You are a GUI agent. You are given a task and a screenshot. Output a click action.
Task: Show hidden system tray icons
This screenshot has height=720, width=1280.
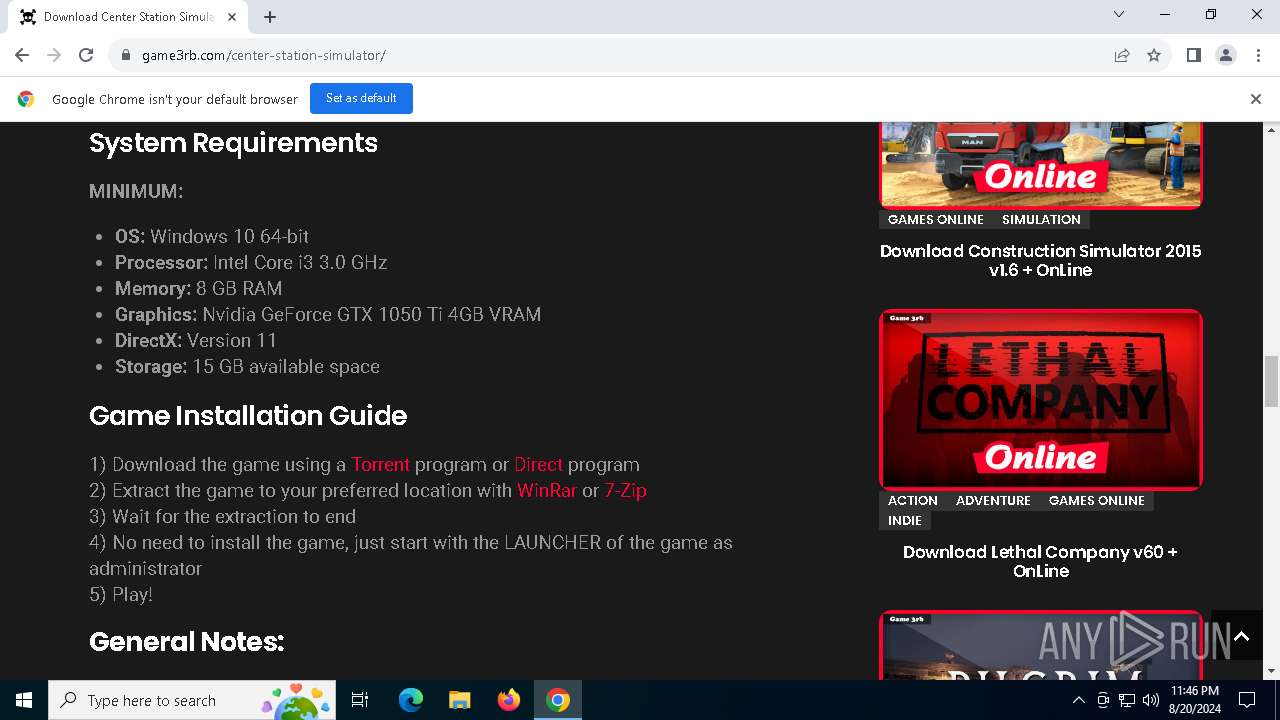click(1078, 700)
